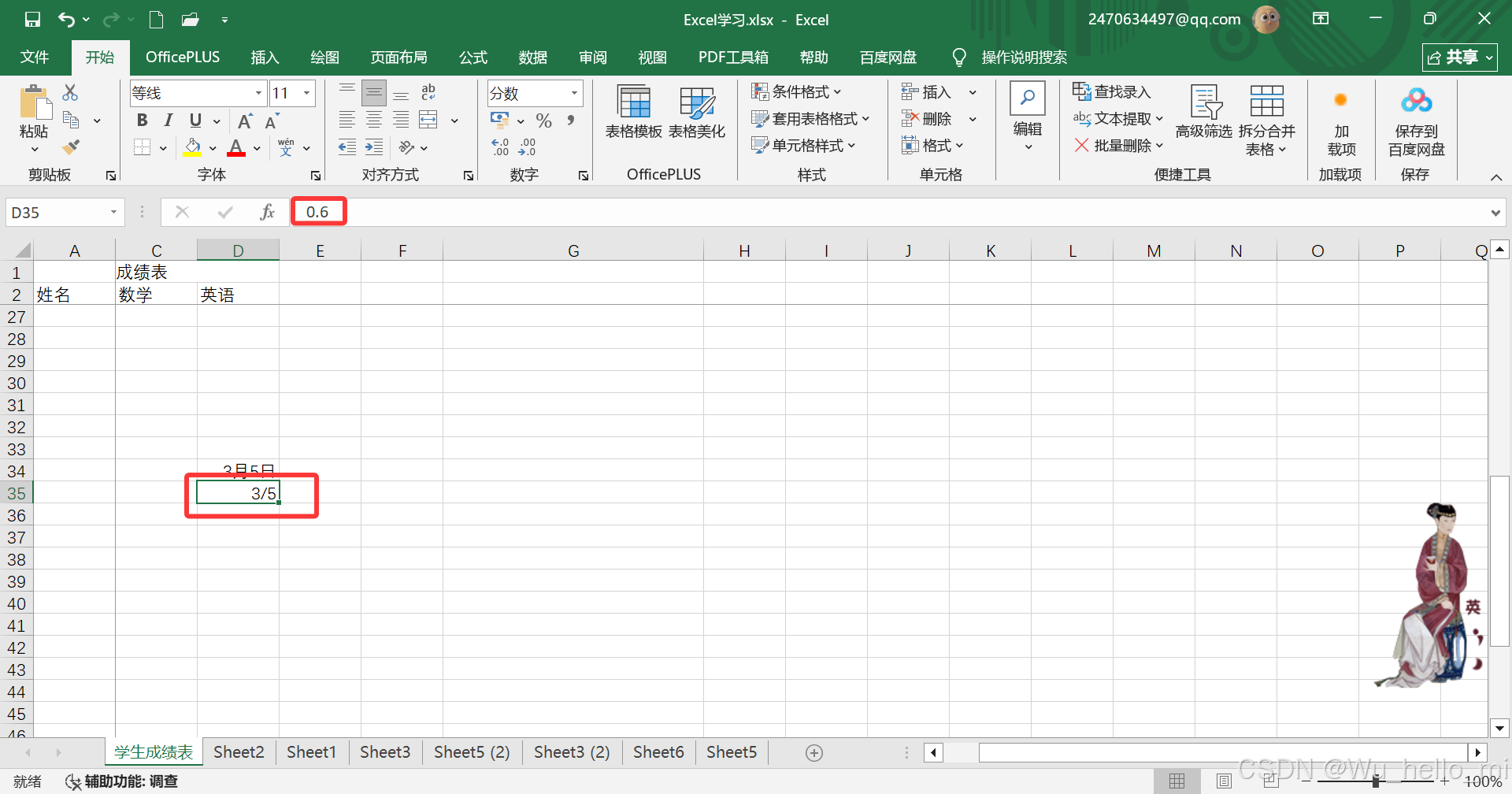Switch to 数据 Data tab
Viewport: 1512px width, 794px height.
point(533,57)
